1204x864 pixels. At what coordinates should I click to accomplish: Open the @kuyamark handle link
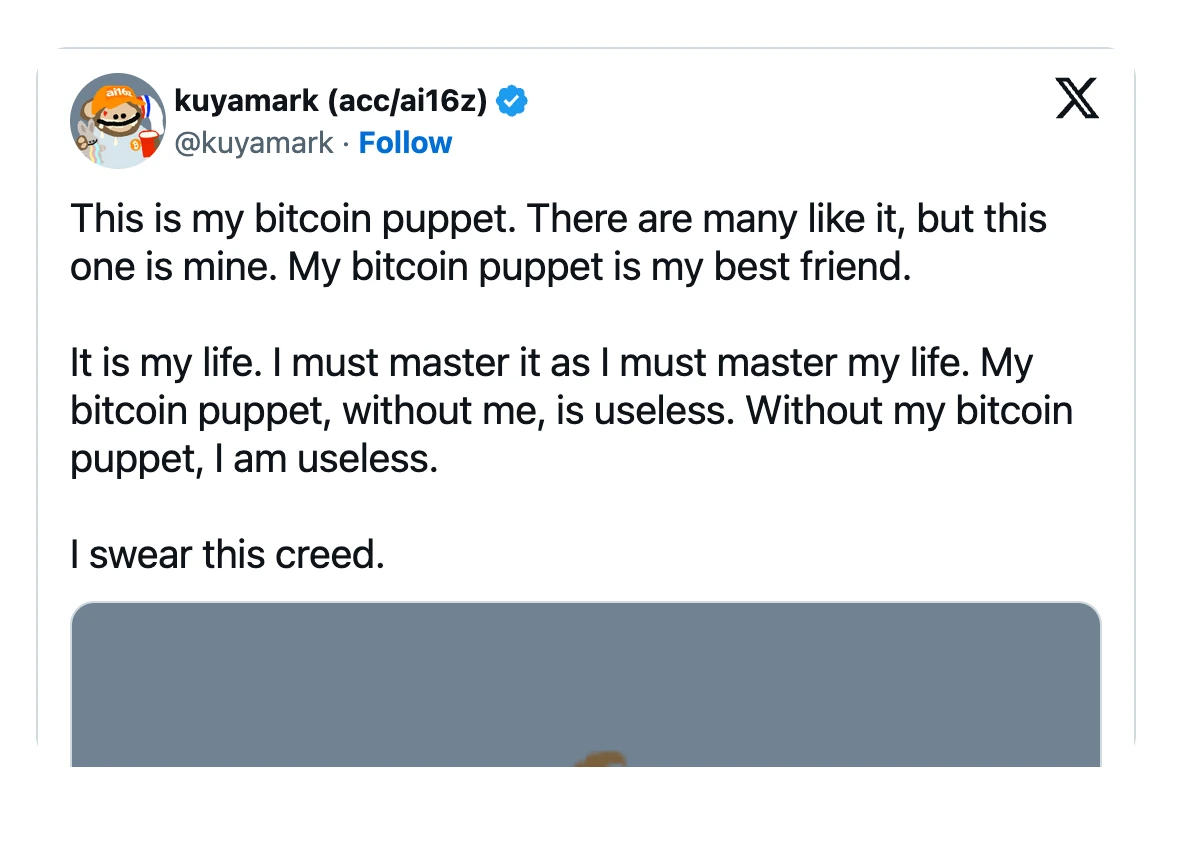[253, 143]
